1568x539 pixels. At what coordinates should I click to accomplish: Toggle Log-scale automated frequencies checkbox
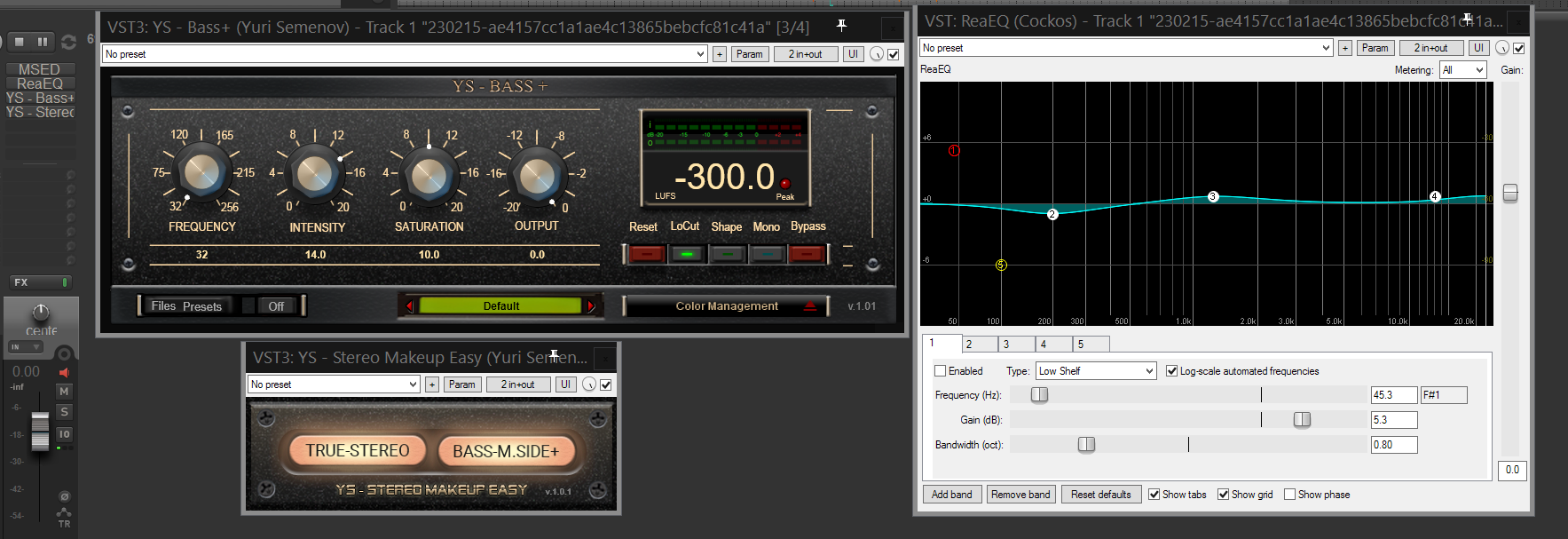tap(1171, 371)
